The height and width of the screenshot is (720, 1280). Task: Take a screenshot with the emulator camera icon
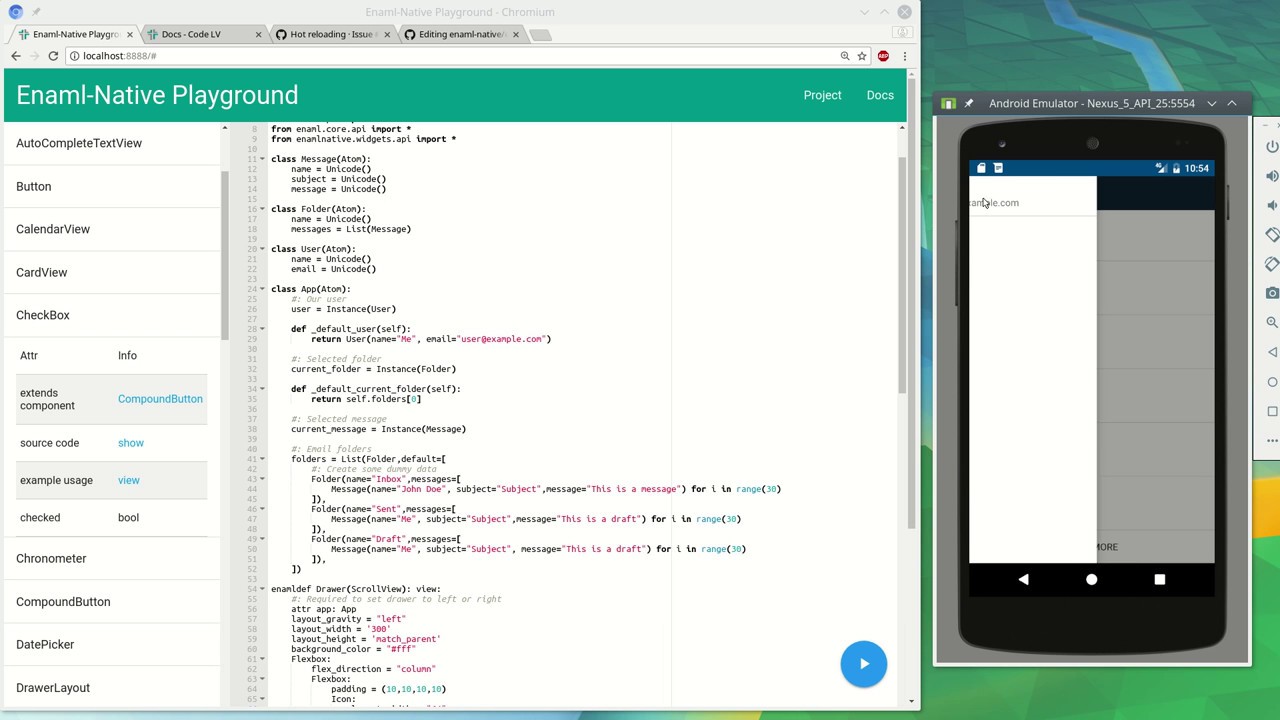pos(1272,293)
